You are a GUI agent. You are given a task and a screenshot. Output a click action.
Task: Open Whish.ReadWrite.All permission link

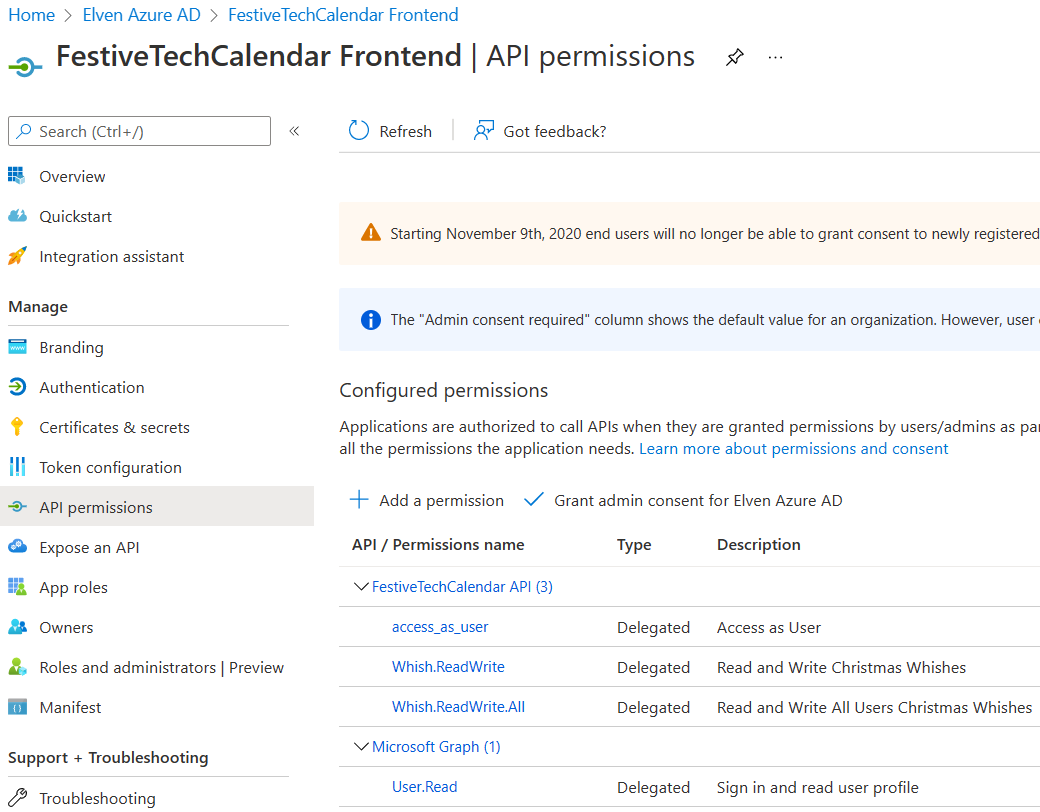tap(458, 707)
